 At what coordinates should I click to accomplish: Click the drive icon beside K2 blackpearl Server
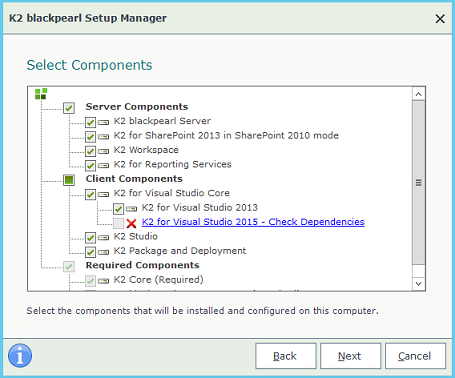coord(103,122)
